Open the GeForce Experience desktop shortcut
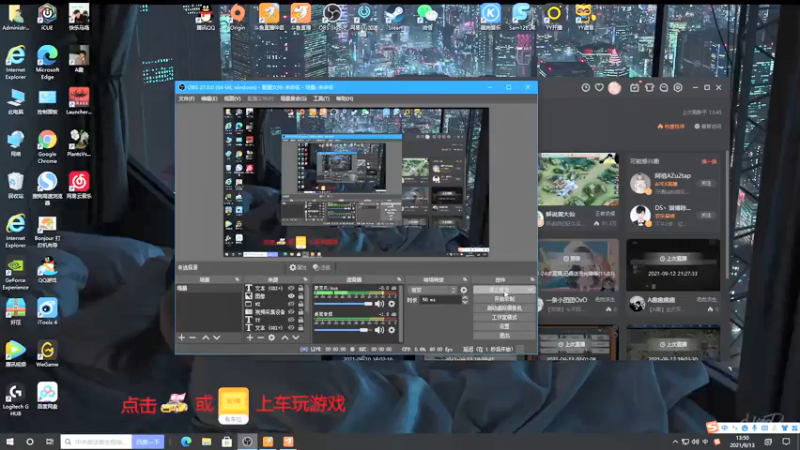Image resolution: width=800 pixels, height=450 pixels. (x=15, y=273)
